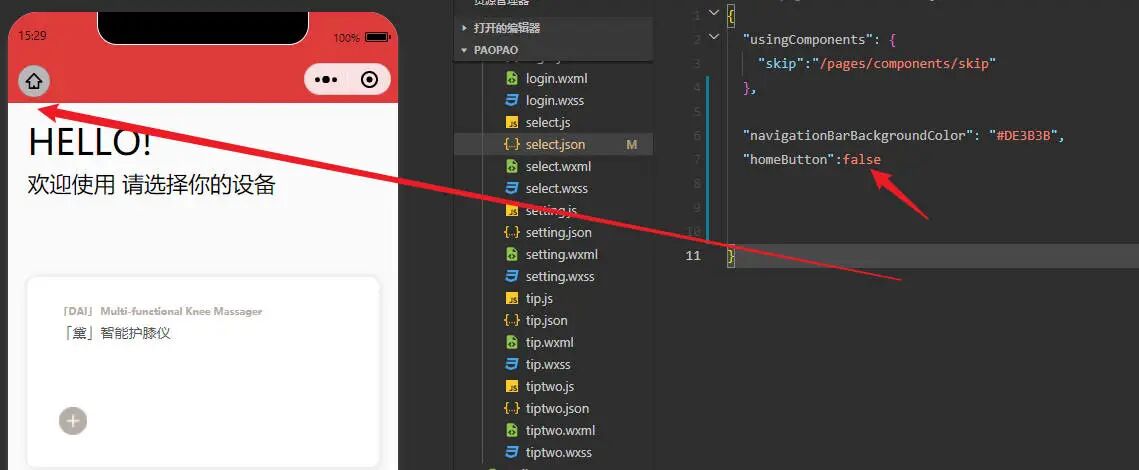Screen dimensions: 1139x470
Task: Click the HELLO! heading in the simulator
Action: pos(90,141)
